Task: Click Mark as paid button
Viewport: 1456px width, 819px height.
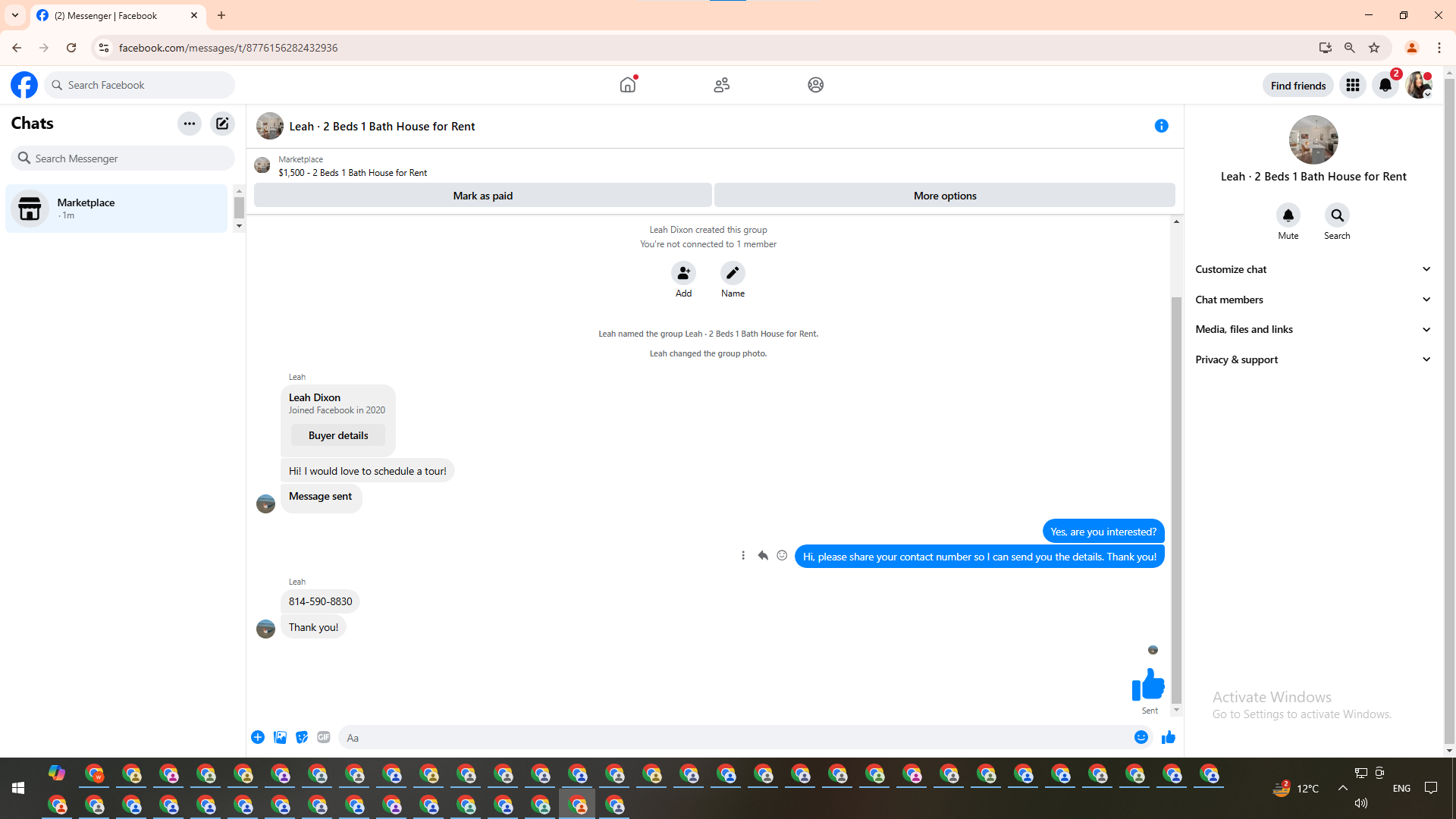Action: tap(482, 196)
